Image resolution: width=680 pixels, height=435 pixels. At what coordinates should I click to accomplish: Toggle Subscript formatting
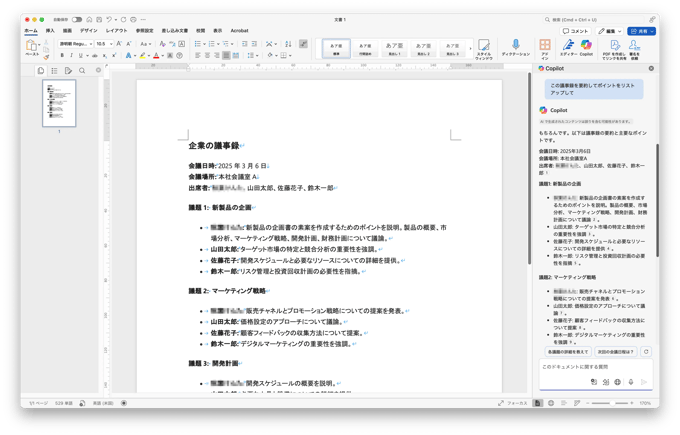pyautogui.click(x=105, y=56)
